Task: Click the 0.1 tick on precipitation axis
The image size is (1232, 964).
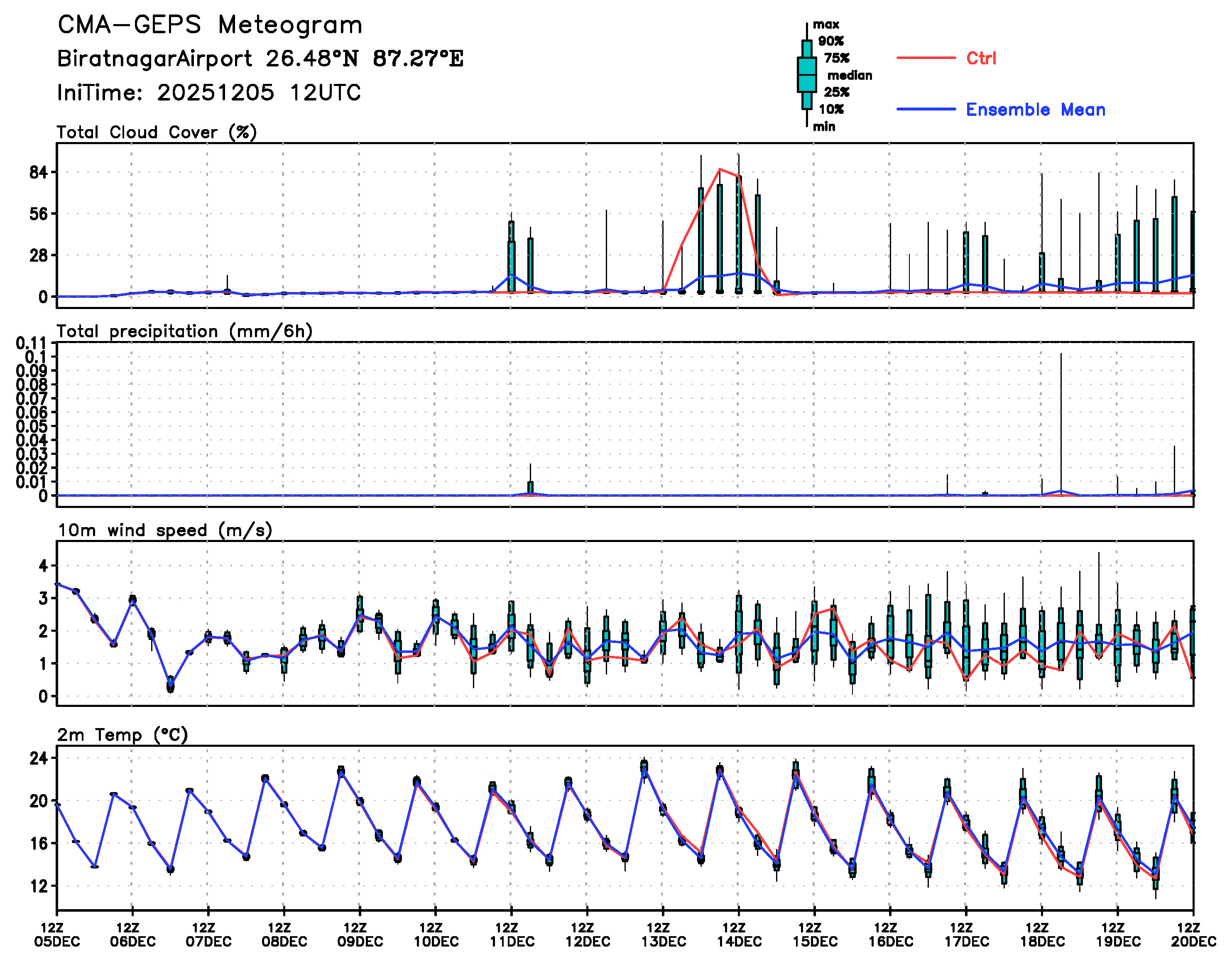Action: coord(36,357)
